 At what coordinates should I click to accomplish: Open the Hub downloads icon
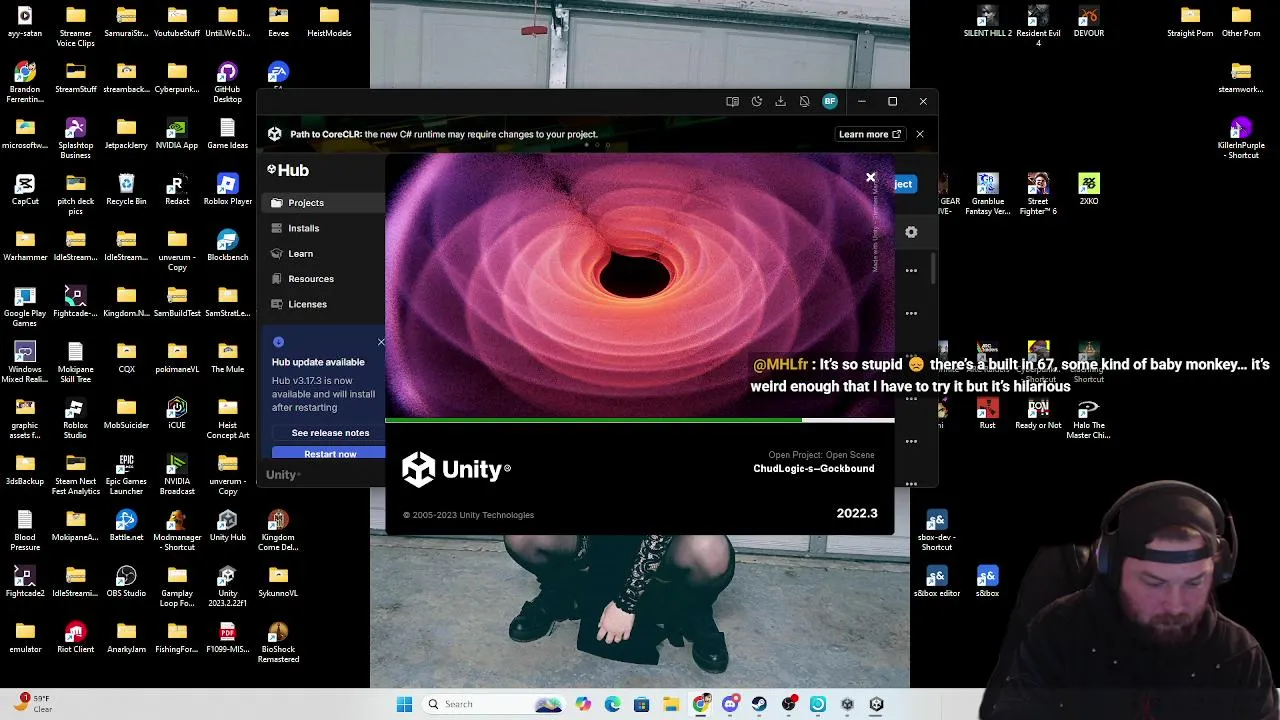[780, 101]
